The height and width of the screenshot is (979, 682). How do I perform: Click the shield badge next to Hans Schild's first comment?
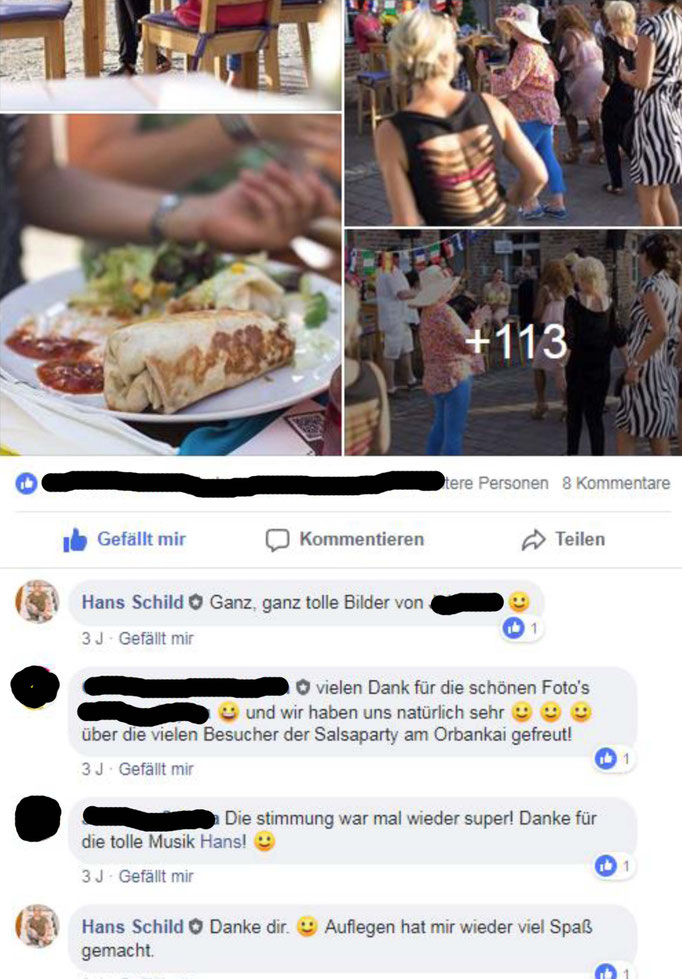pyautogui.click(x=196, y=602)
